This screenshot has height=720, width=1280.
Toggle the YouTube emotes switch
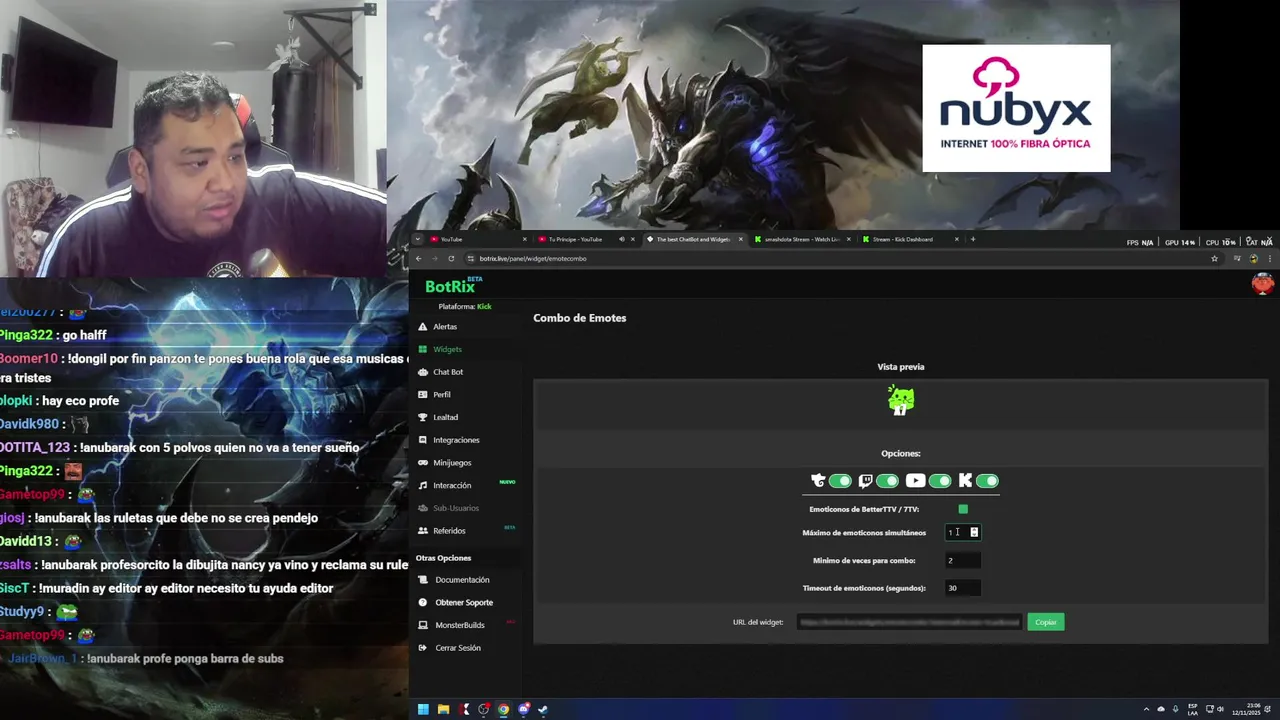click(940, 481)
